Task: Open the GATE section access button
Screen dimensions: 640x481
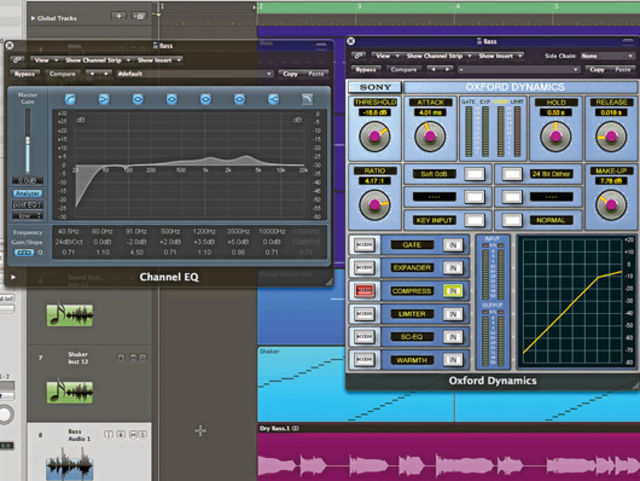Action: click(x=364, y=245)
